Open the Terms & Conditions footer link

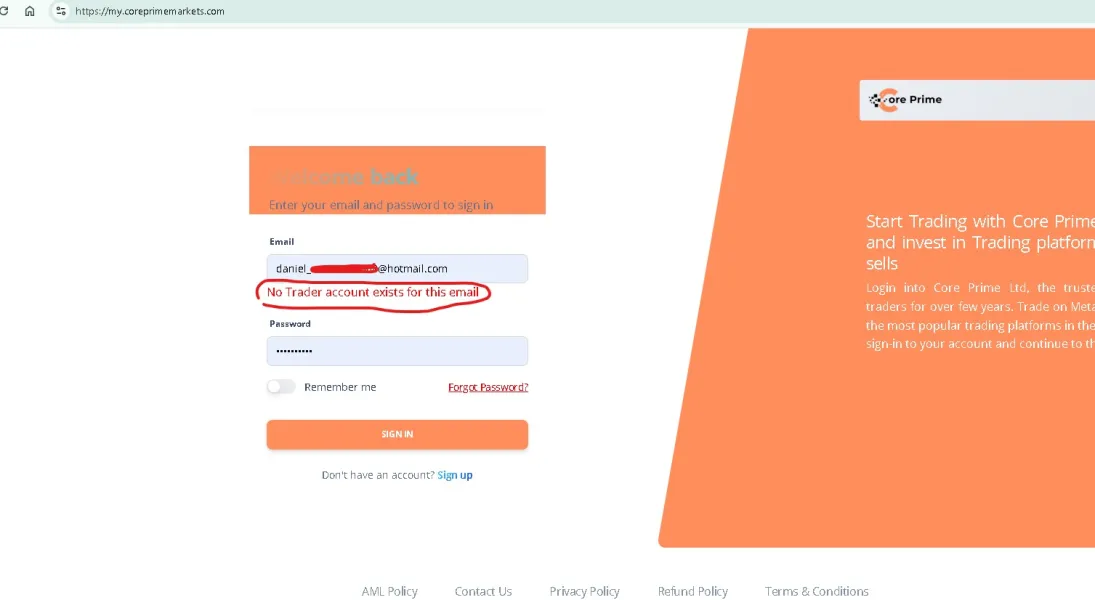(816, 591)
